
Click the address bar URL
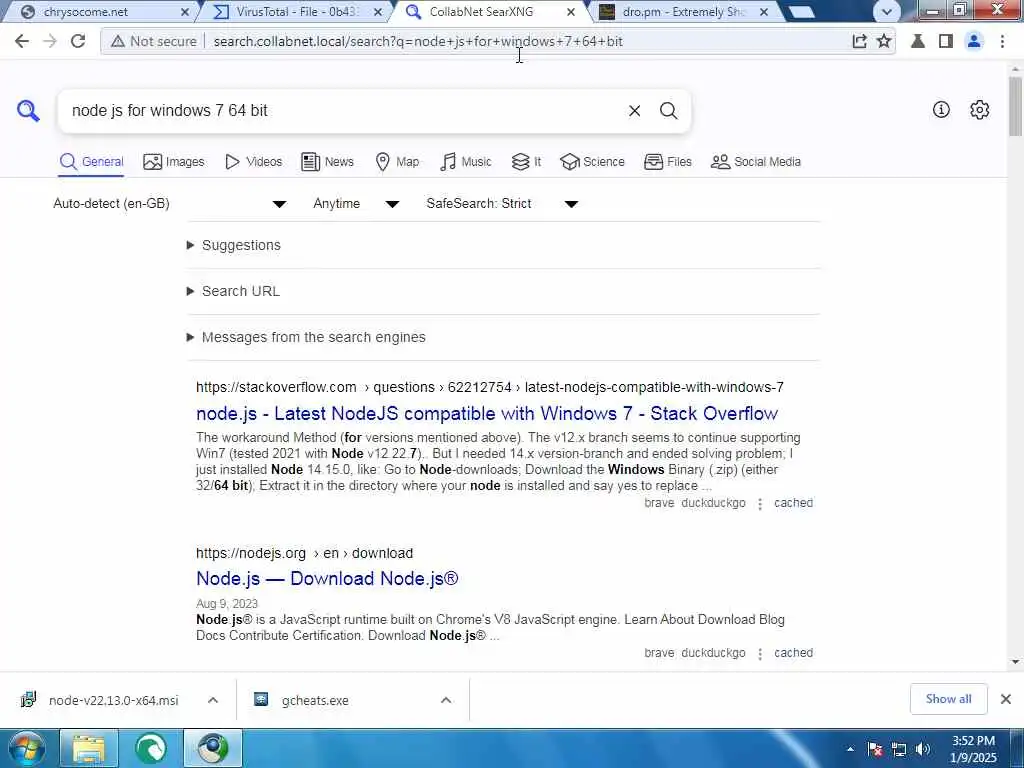click(418, 41)
